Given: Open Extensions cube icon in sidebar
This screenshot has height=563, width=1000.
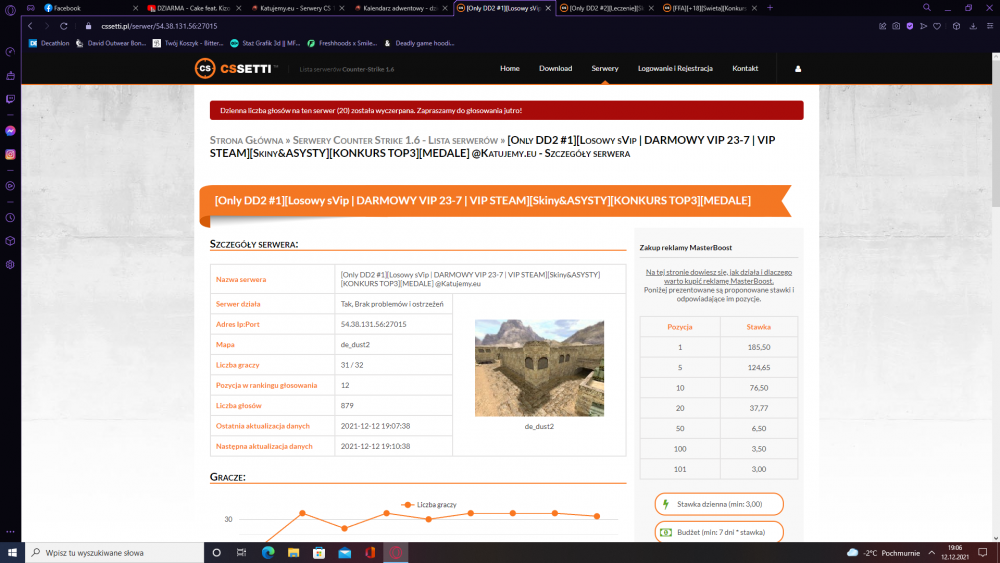Looking at the screenshot, I should point(10,241).
